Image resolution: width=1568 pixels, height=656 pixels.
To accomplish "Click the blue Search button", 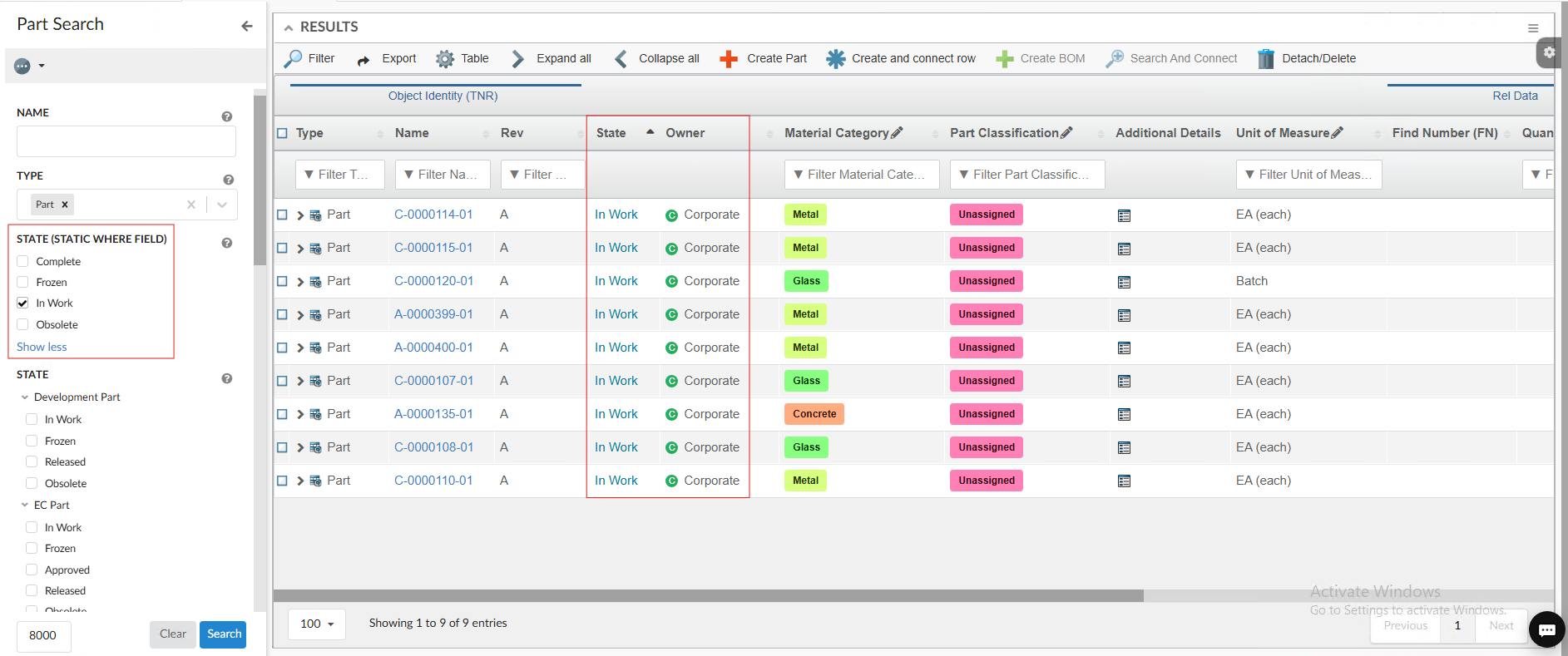I will click(x=223, y=634).
